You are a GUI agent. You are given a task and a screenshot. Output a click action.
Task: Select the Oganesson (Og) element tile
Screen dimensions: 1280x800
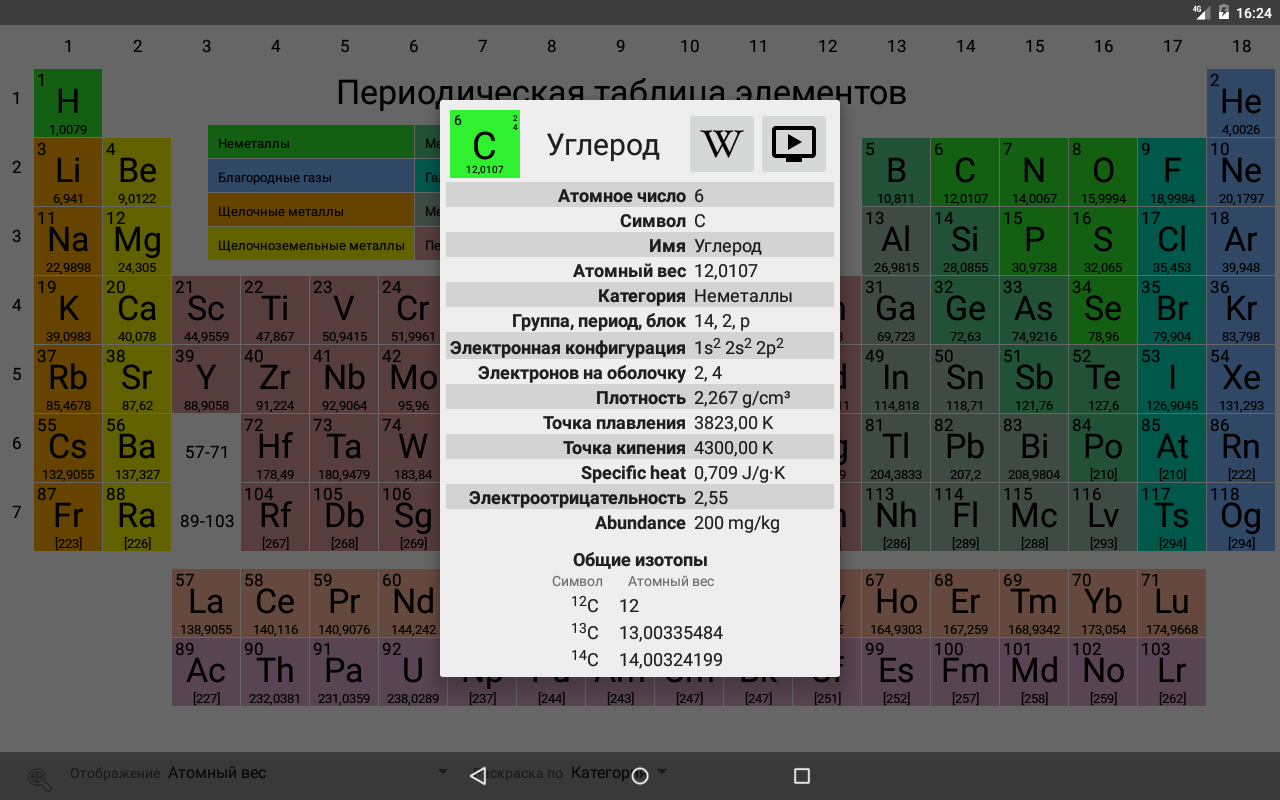(x=1241, y=517)
